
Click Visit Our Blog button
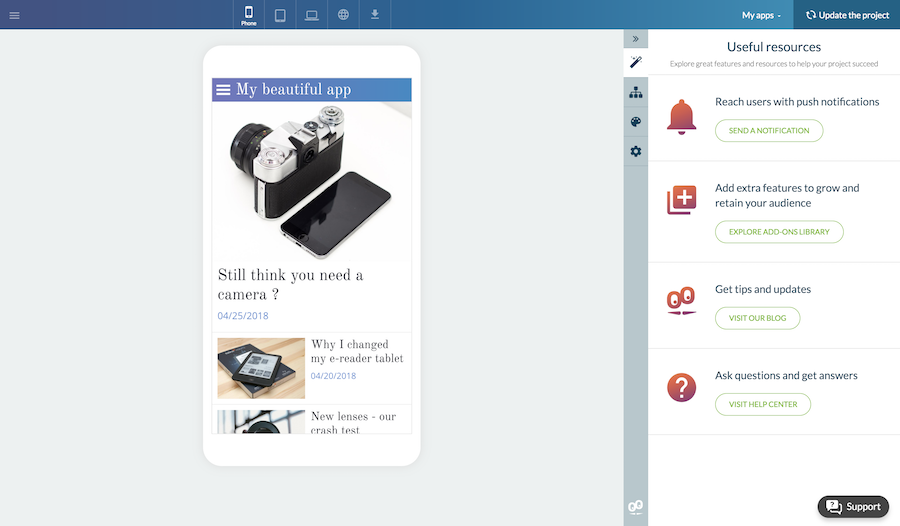(757, 318)
